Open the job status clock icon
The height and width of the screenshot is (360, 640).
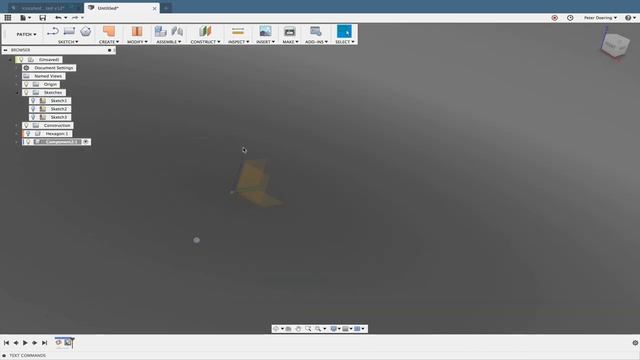[570, 18]
